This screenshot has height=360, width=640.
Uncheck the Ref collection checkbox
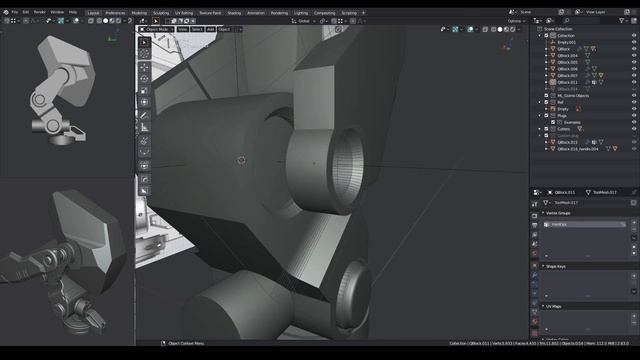546,102
